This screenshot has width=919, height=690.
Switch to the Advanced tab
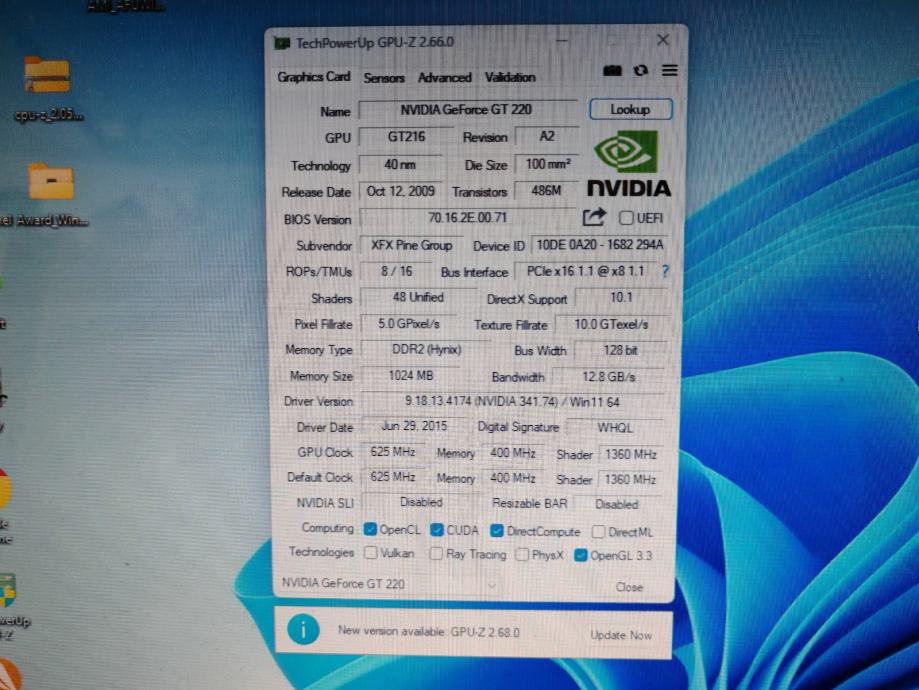(444, 77)
